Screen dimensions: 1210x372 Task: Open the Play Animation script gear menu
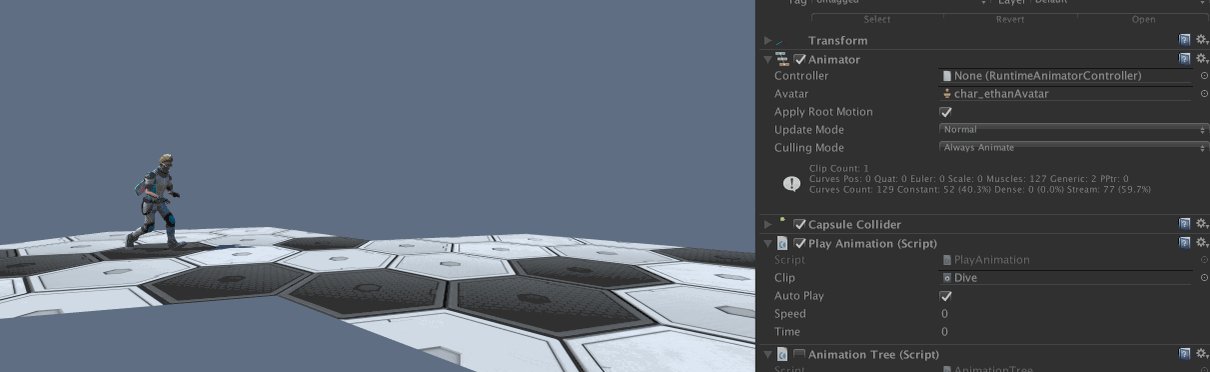[1201, 243]
